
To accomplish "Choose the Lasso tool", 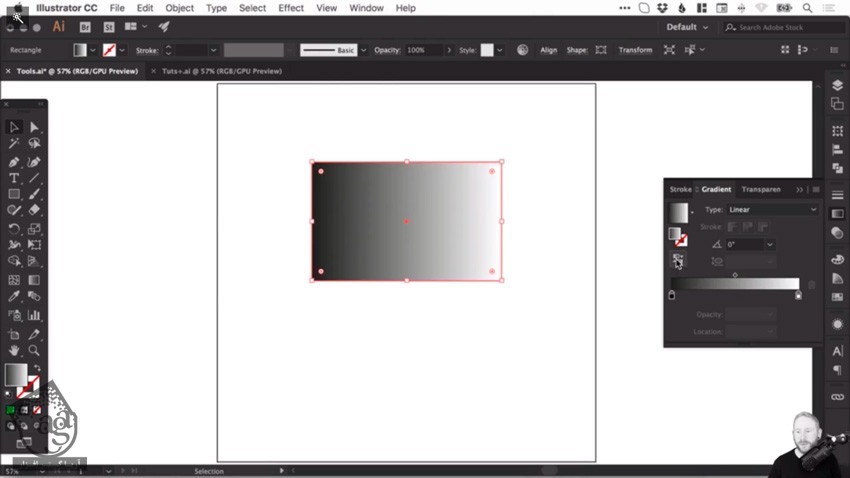I will click(x=34, y=143).
